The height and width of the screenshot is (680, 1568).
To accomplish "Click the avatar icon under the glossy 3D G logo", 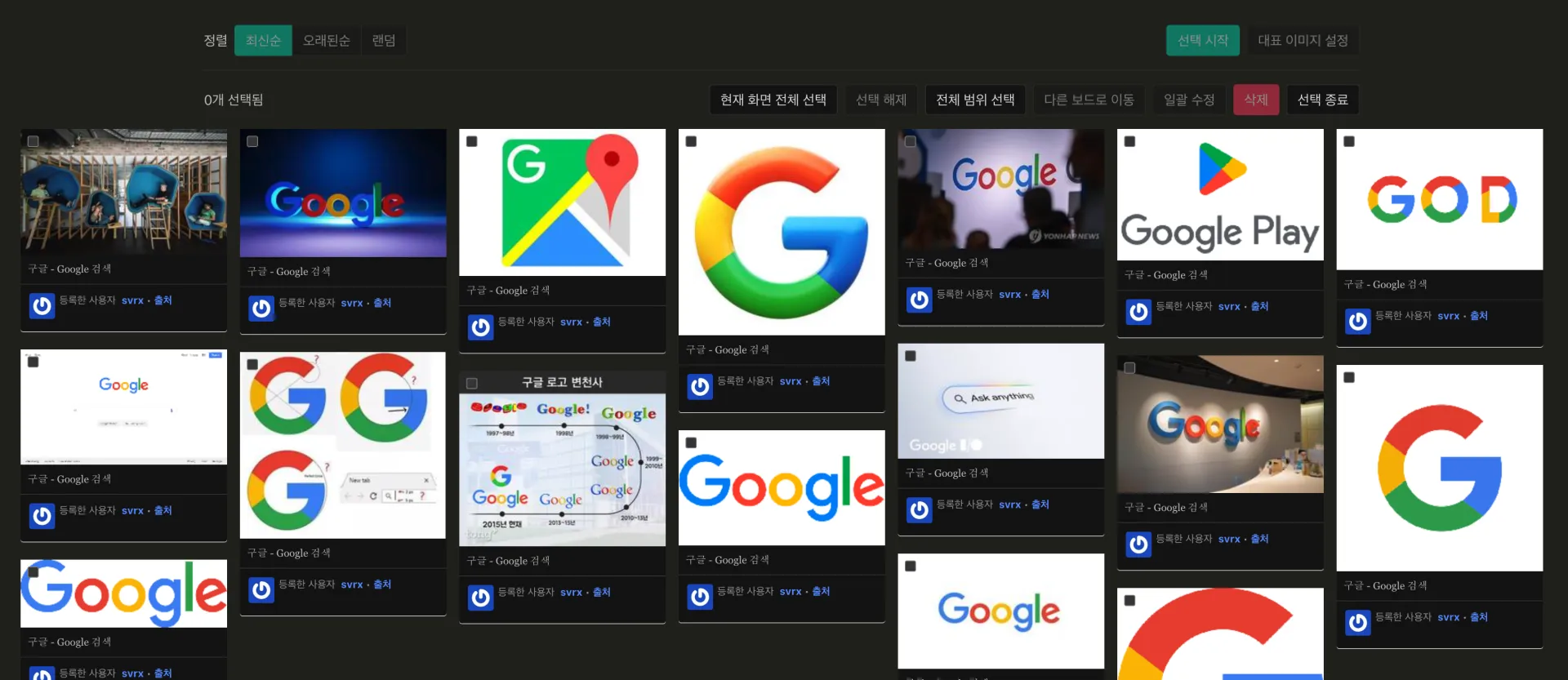I will click(x=700, y=386).
